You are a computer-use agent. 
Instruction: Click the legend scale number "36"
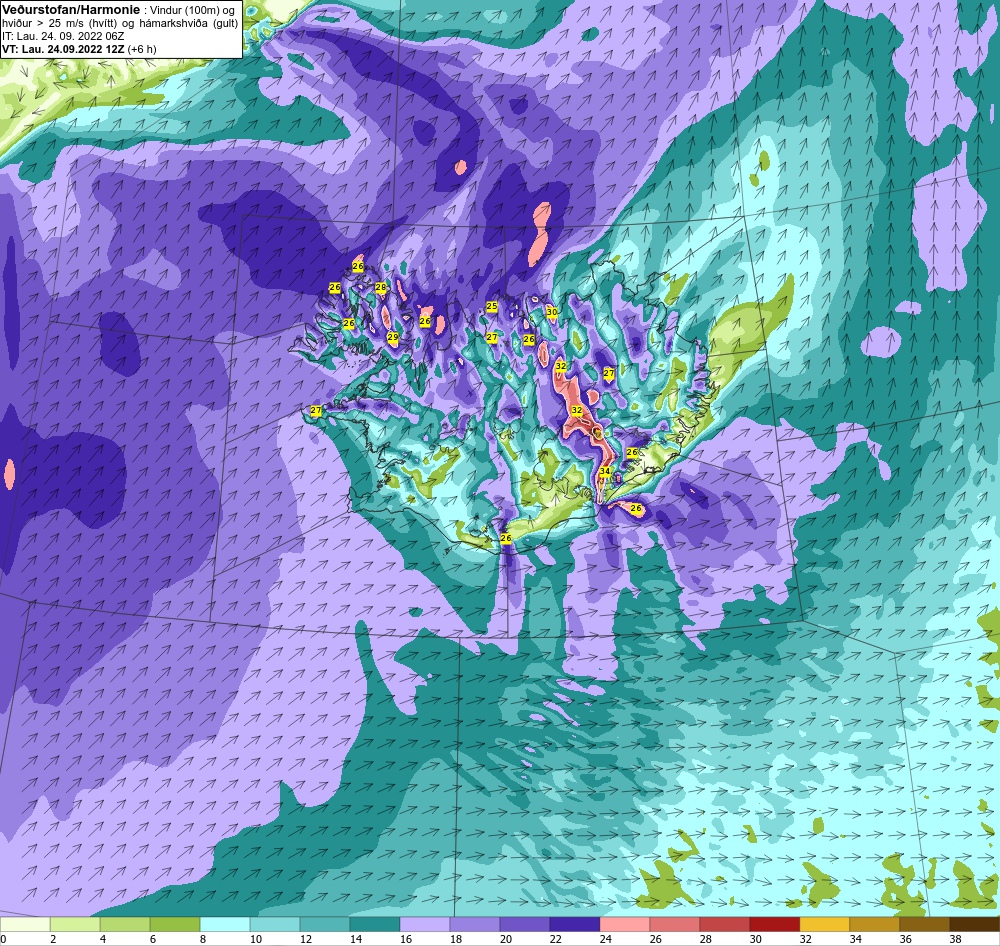tap(906, 939)
